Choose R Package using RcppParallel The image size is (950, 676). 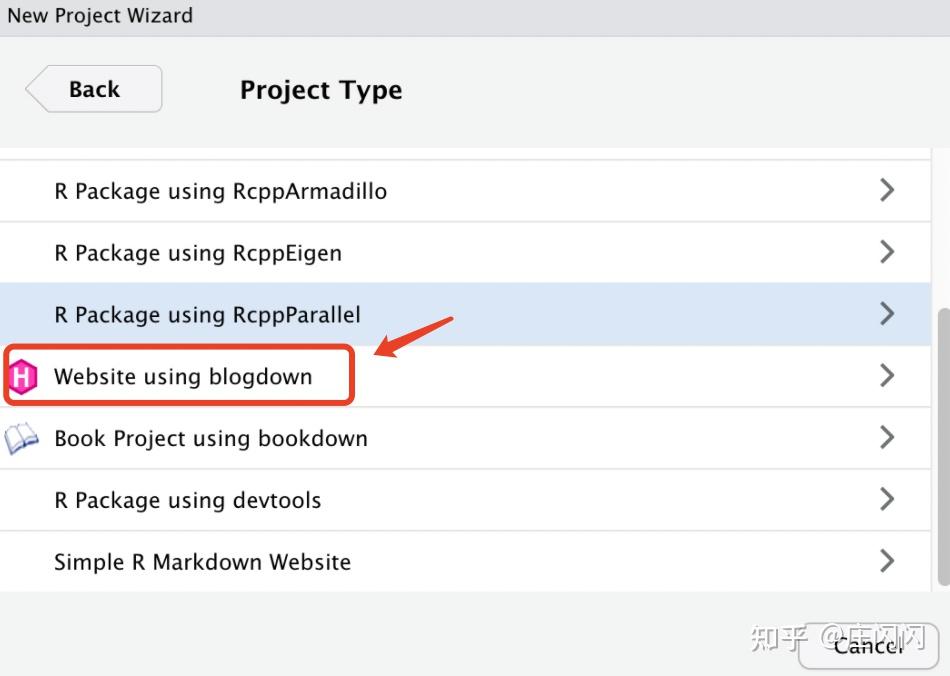click(x=207, y=315)
